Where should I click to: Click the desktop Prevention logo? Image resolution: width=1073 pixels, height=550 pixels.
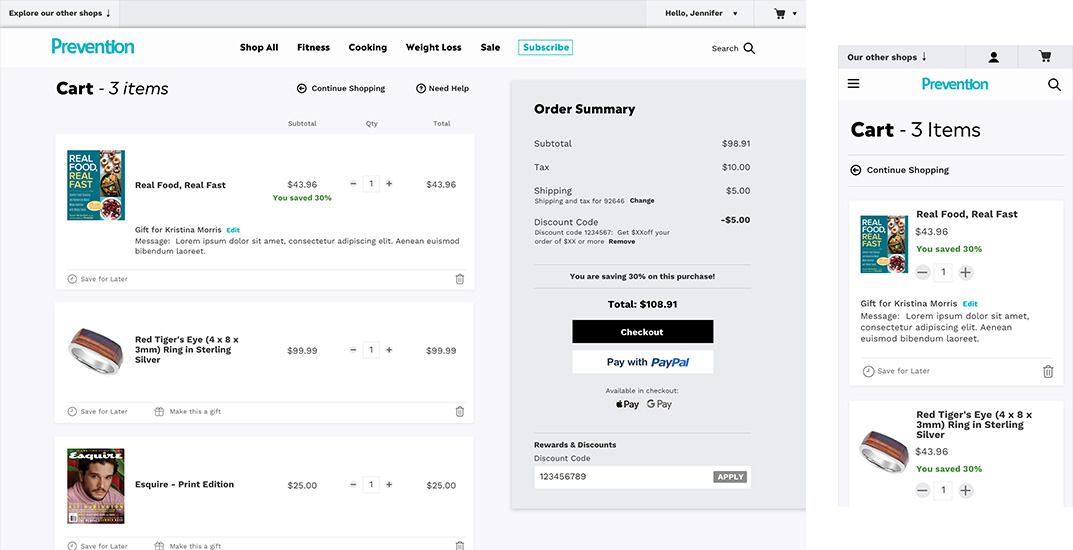93,47
